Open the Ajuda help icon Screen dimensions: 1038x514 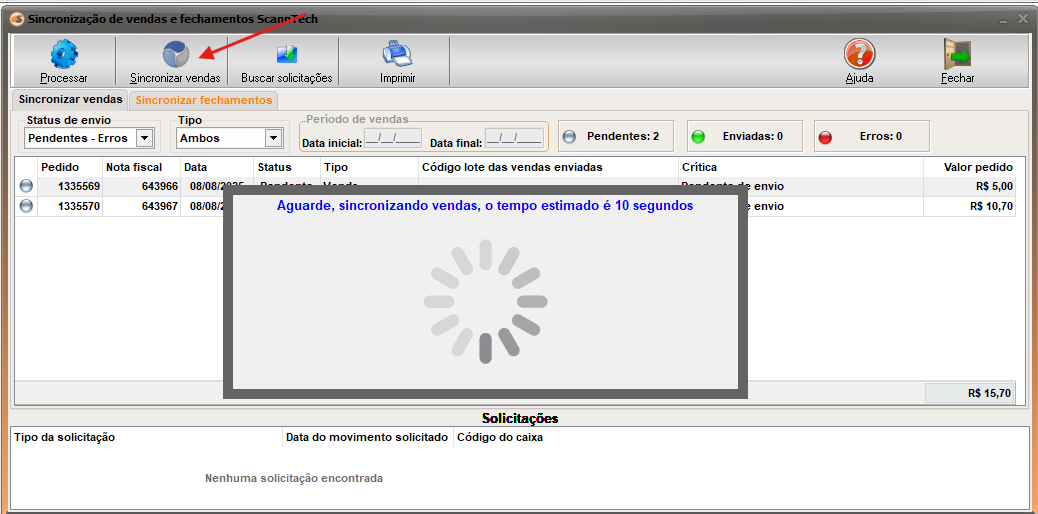(859, 55)
